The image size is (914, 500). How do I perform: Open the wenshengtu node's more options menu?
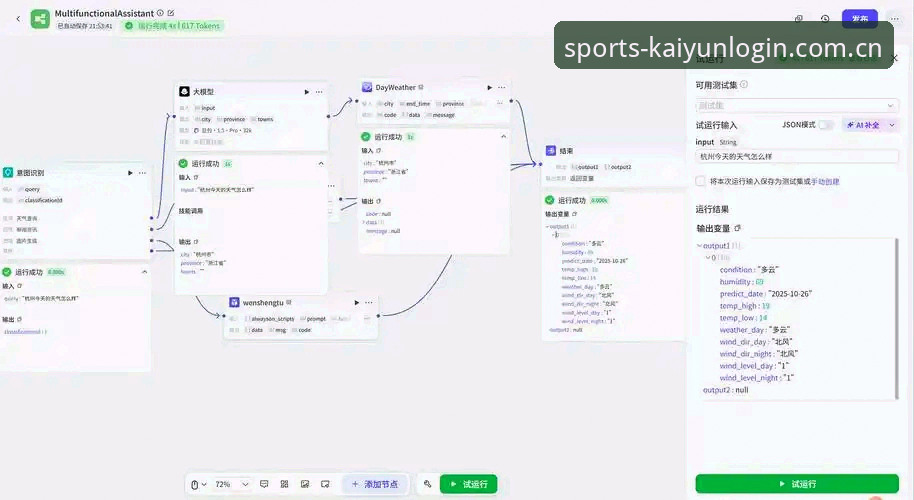(368, 302)
